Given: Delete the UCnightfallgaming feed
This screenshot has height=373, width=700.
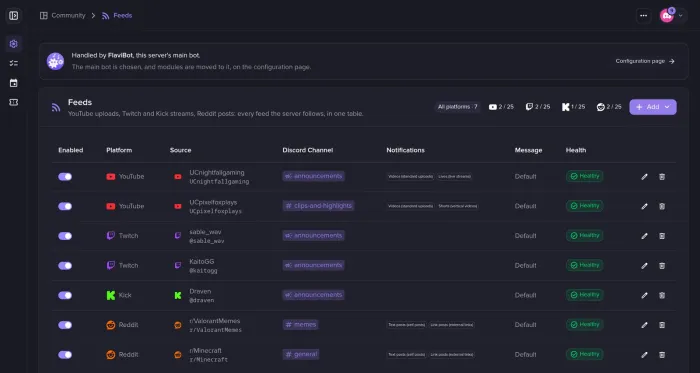Looking at the screenshot, I should [x=662, y=177].
